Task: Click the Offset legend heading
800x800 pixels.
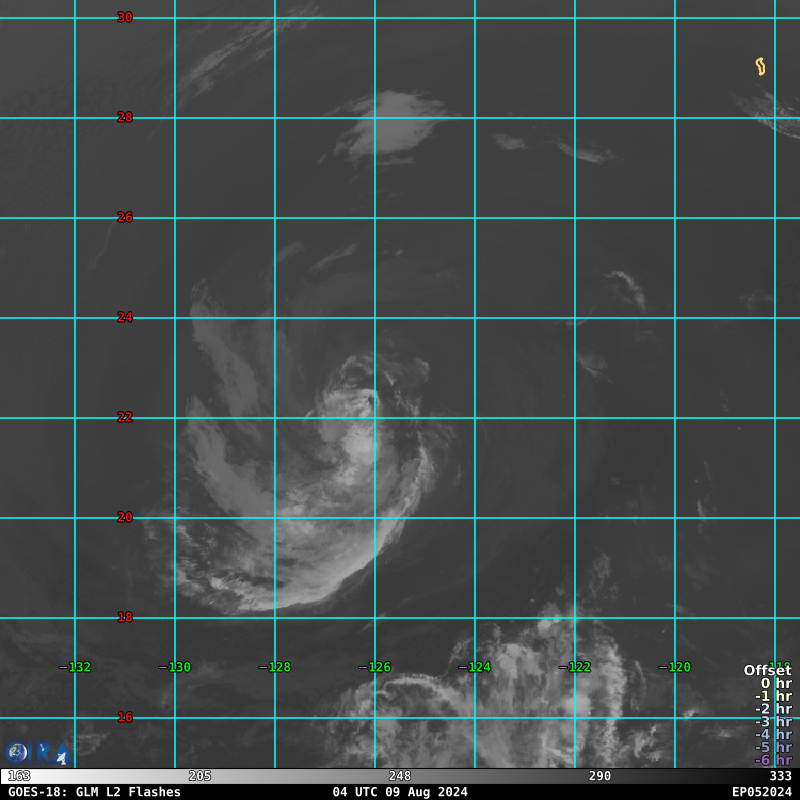Action: click(x=767, y=670)
